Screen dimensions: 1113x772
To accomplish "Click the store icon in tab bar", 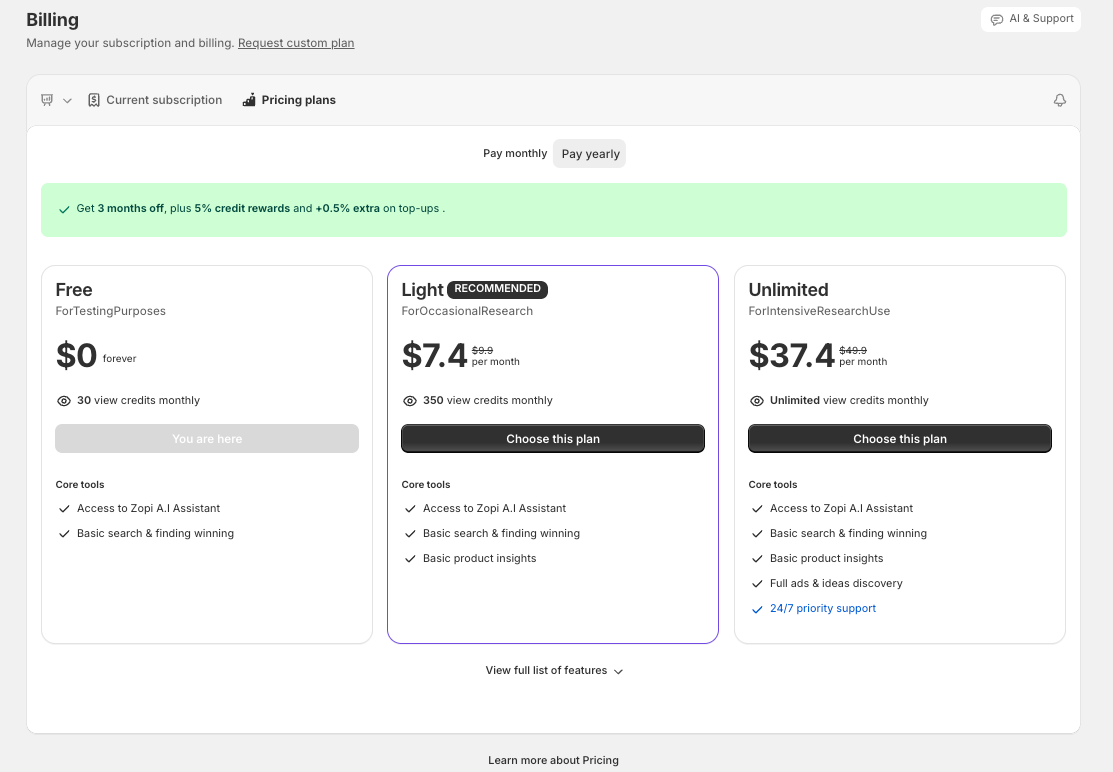I will coord(47,100).
